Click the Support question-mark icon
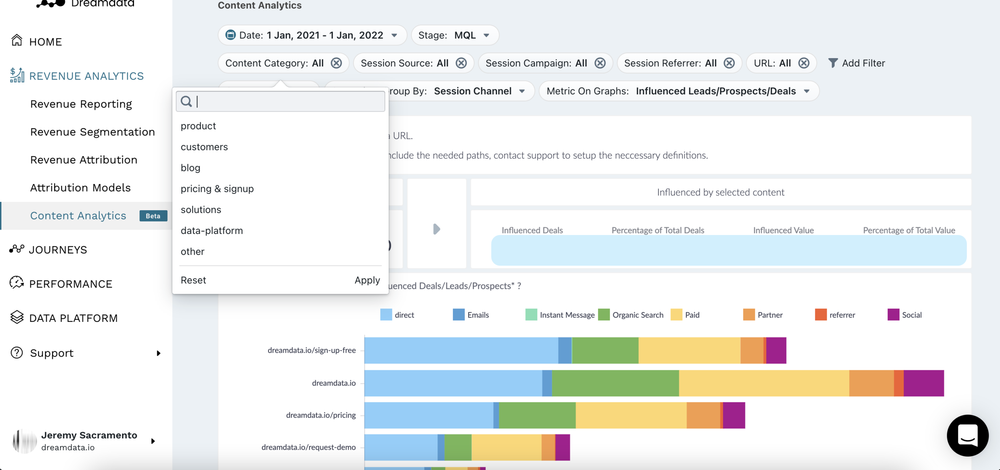Viewport: 1000px width, 470px height. (17, 353)
